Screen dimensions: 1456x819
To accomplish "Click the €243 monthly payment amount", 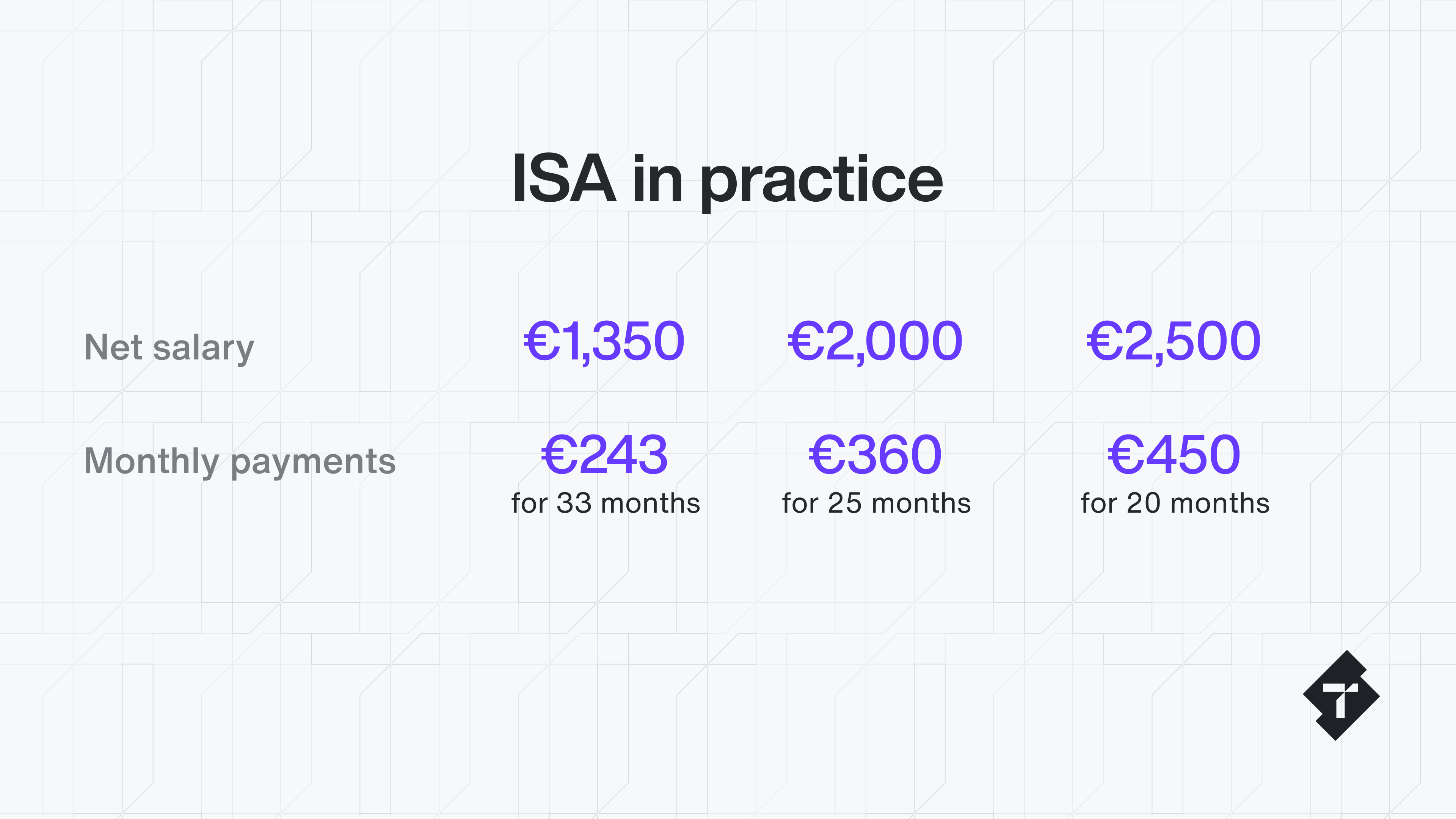I will [x=605, y=455].
